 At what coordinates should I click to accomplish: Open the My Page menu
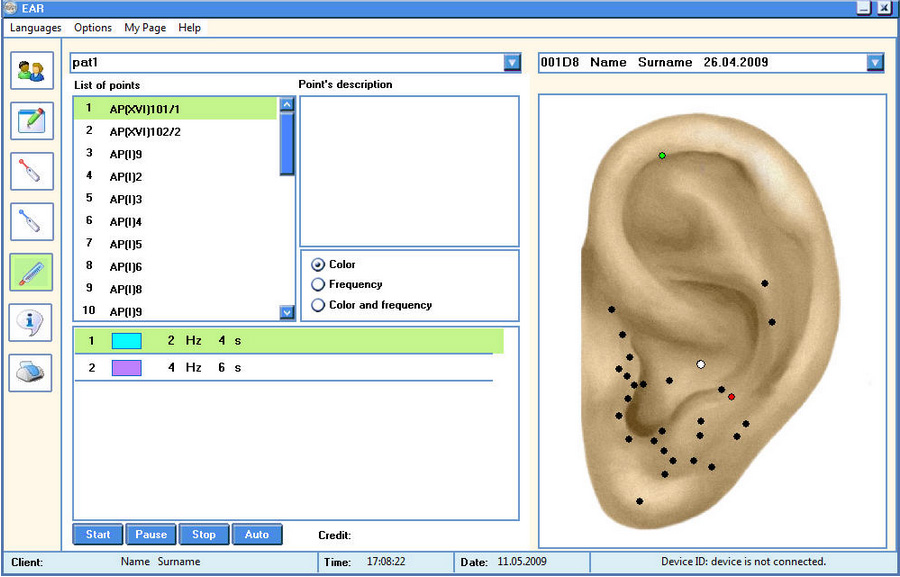coord(145,28)
